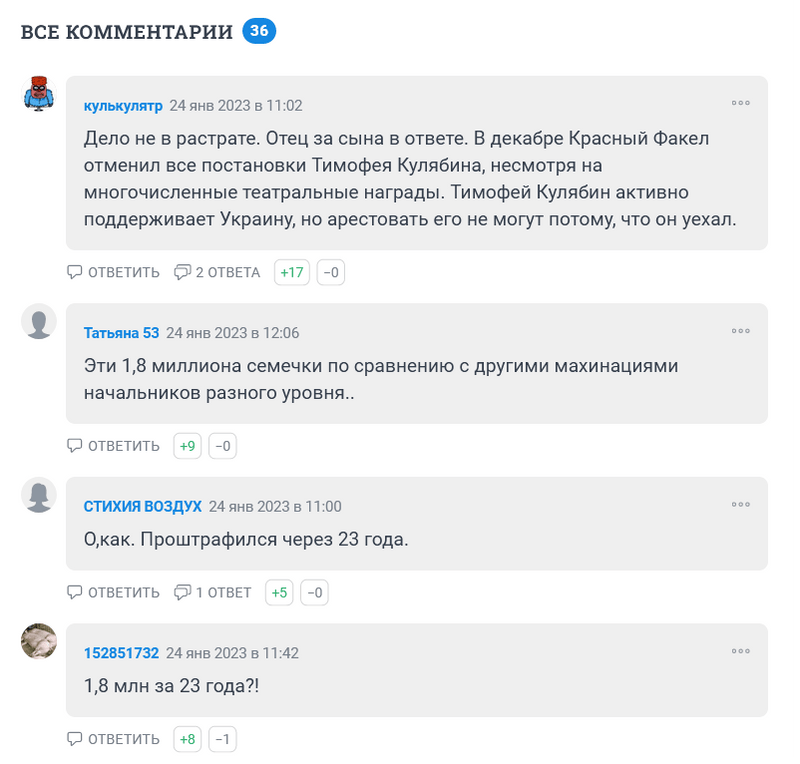Viewport: 800px width, 764px height.
Task: Upvote кулькулятр's comment with +17
Action: click(292, 272)
